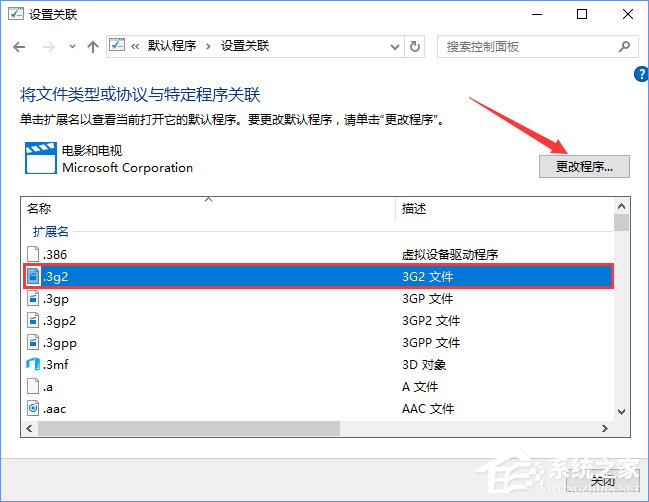
Task: Click the list scroll down arrow
Action: (x=621, y=411)
